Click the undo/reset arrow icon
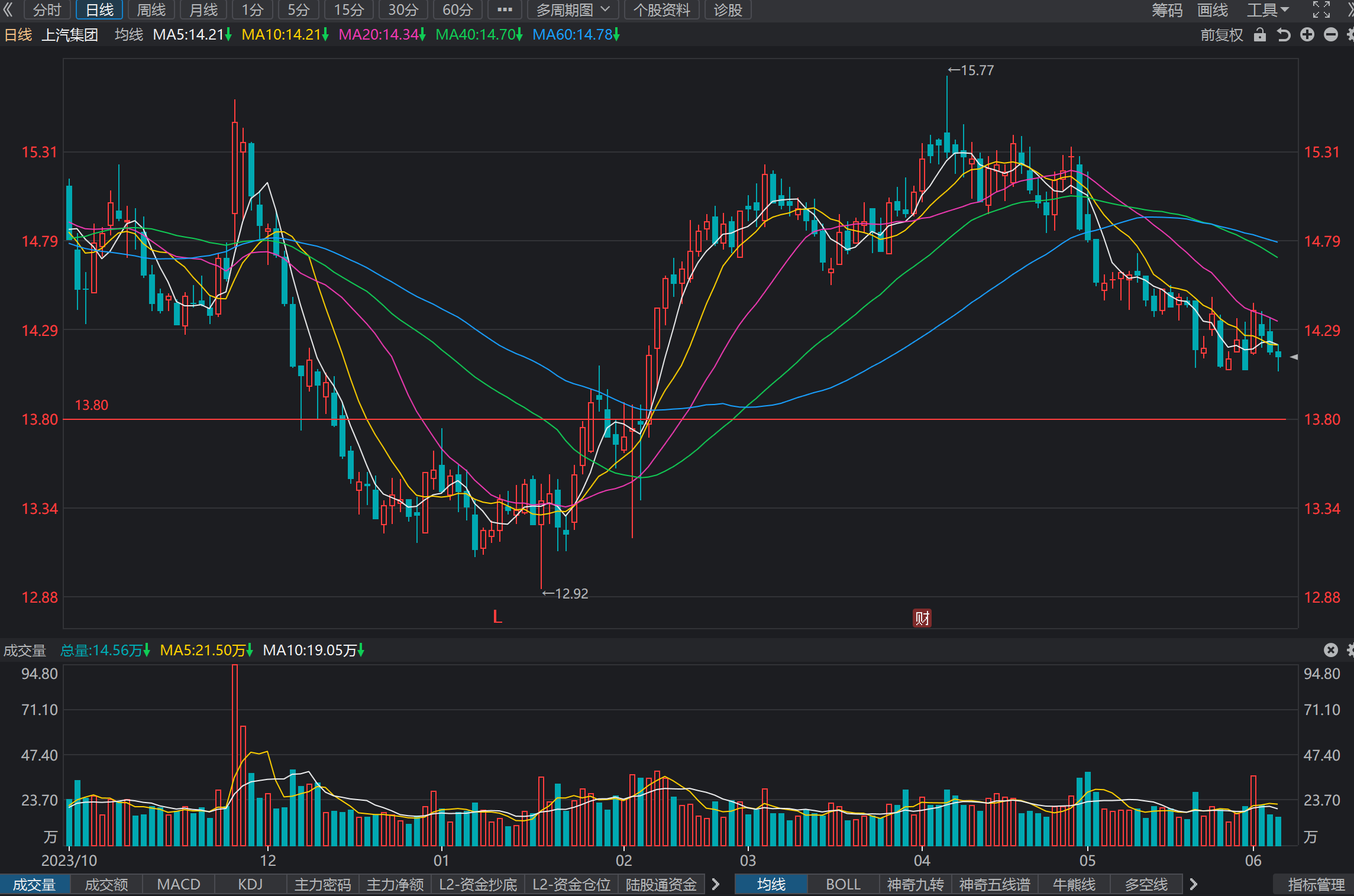The width and height of the screenshot is (1354, 896). (1283, 35)
